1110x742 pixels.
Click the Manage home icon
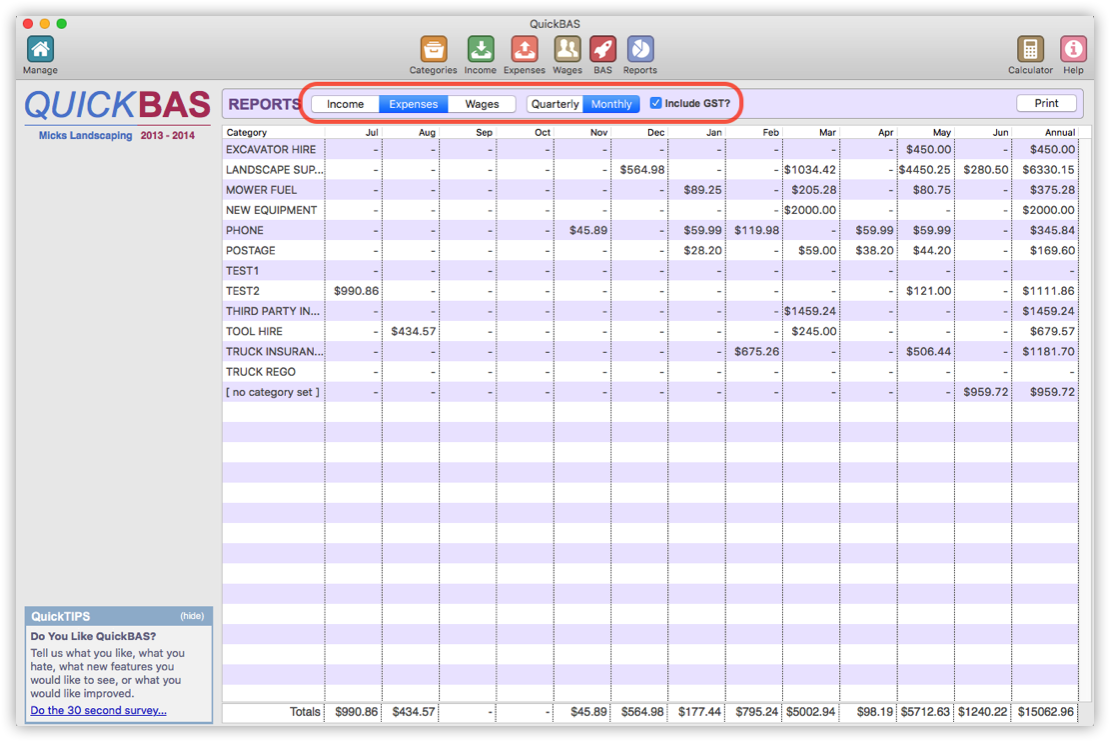(x=40, y=47)
